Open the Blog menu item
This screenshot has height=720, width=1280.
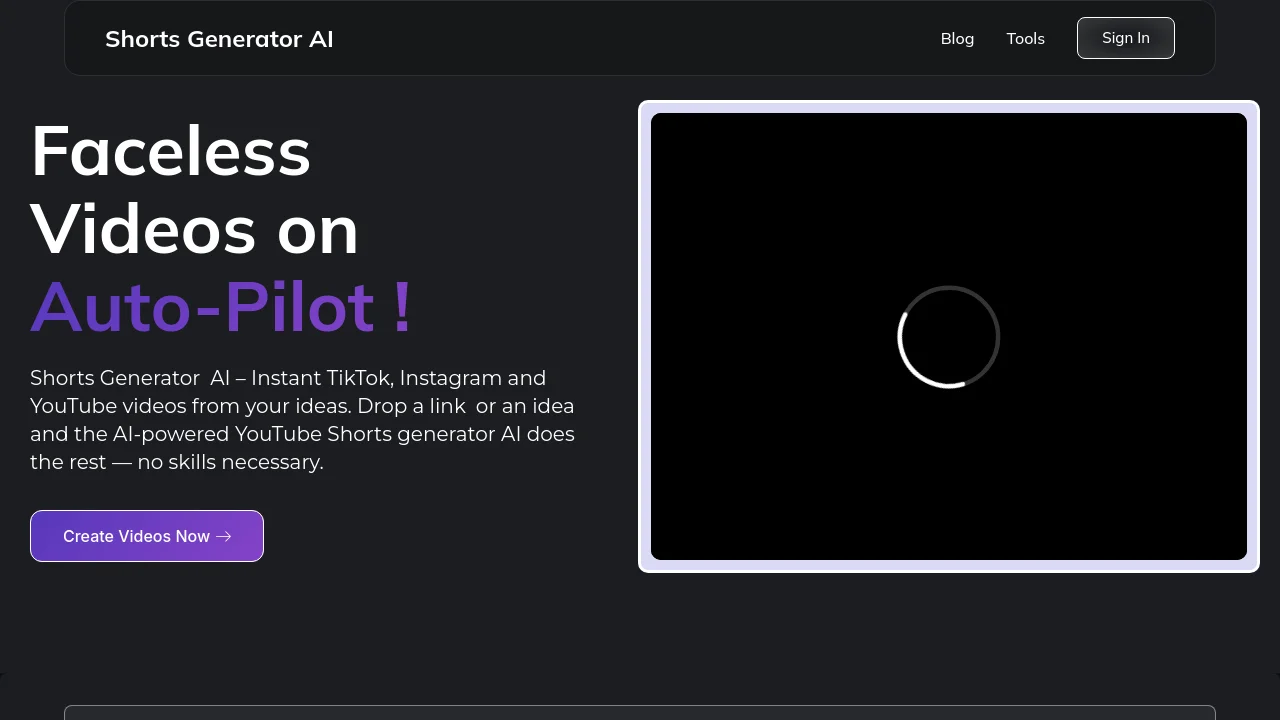click(x=957, y=38)
